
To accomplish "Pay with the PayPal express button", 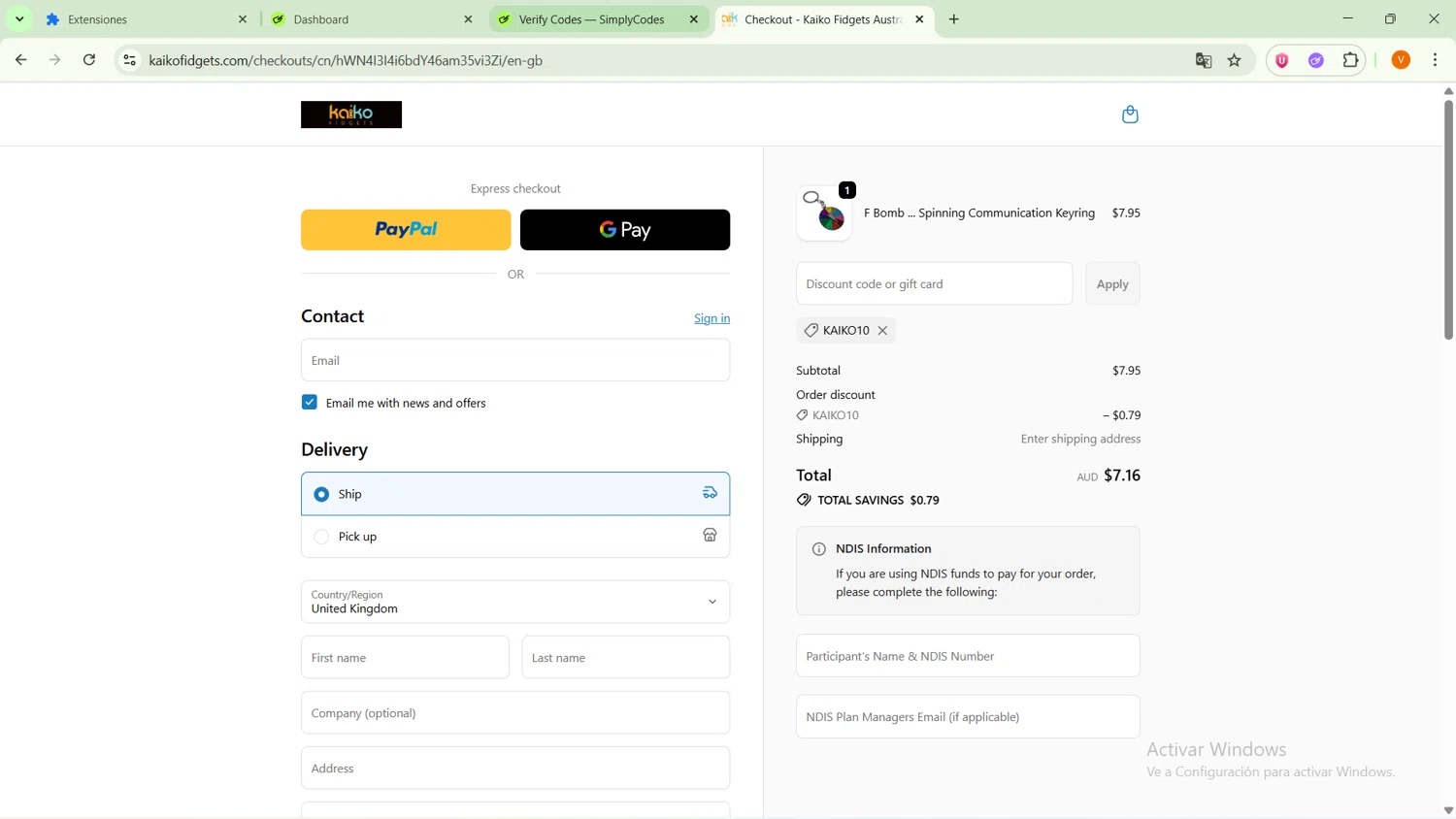I will click(x=406, y=230).
